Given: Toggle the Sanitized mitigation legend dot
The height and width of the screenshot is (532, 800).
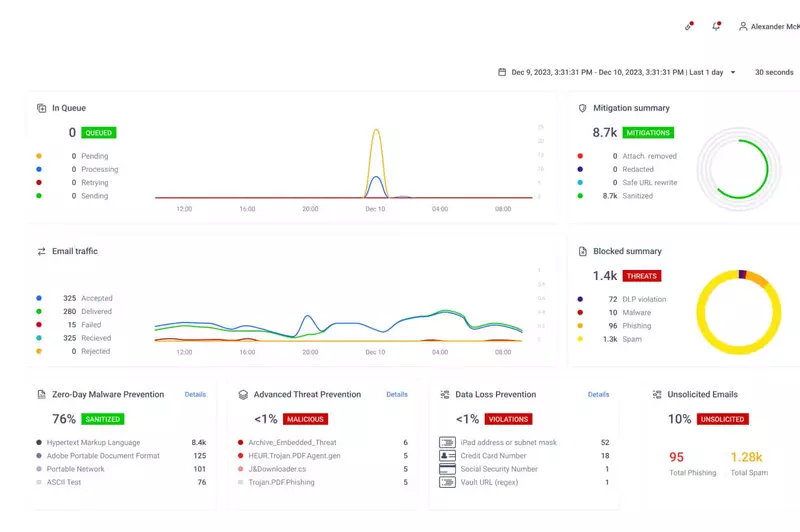Looking at the screenshot, I should click(x=580, y=196).
